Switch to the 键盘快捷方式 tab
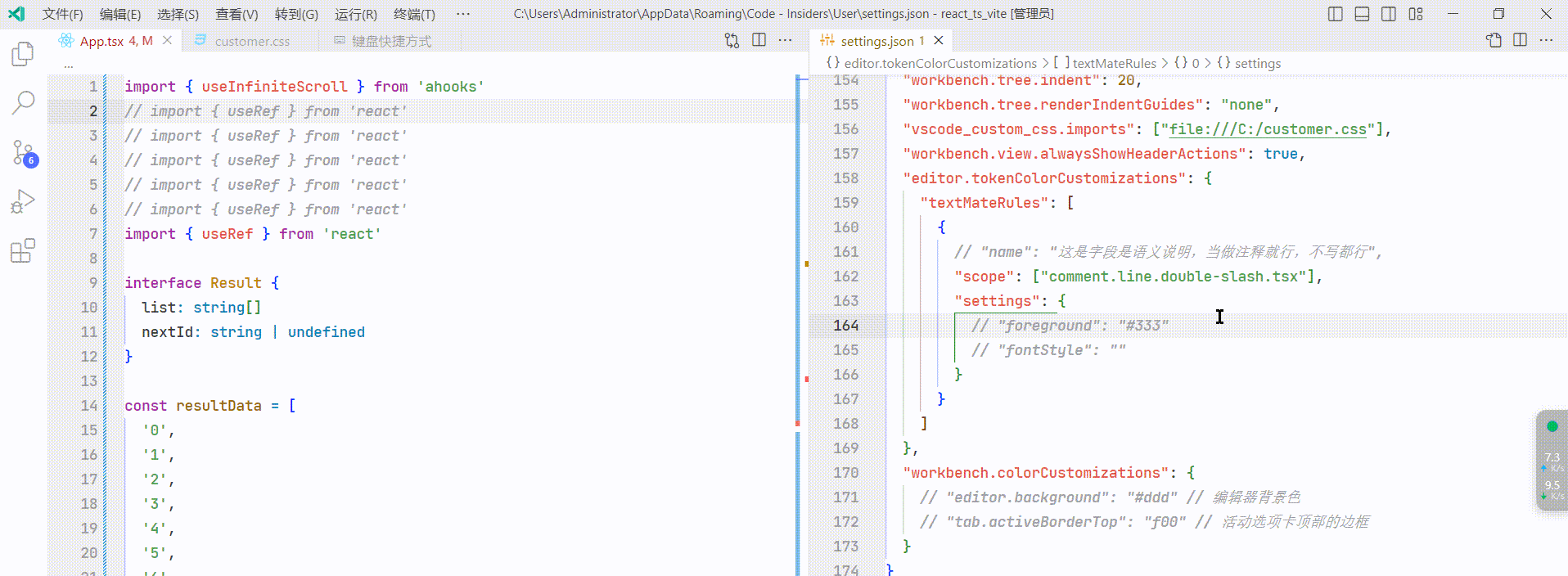 click(391, 41)
